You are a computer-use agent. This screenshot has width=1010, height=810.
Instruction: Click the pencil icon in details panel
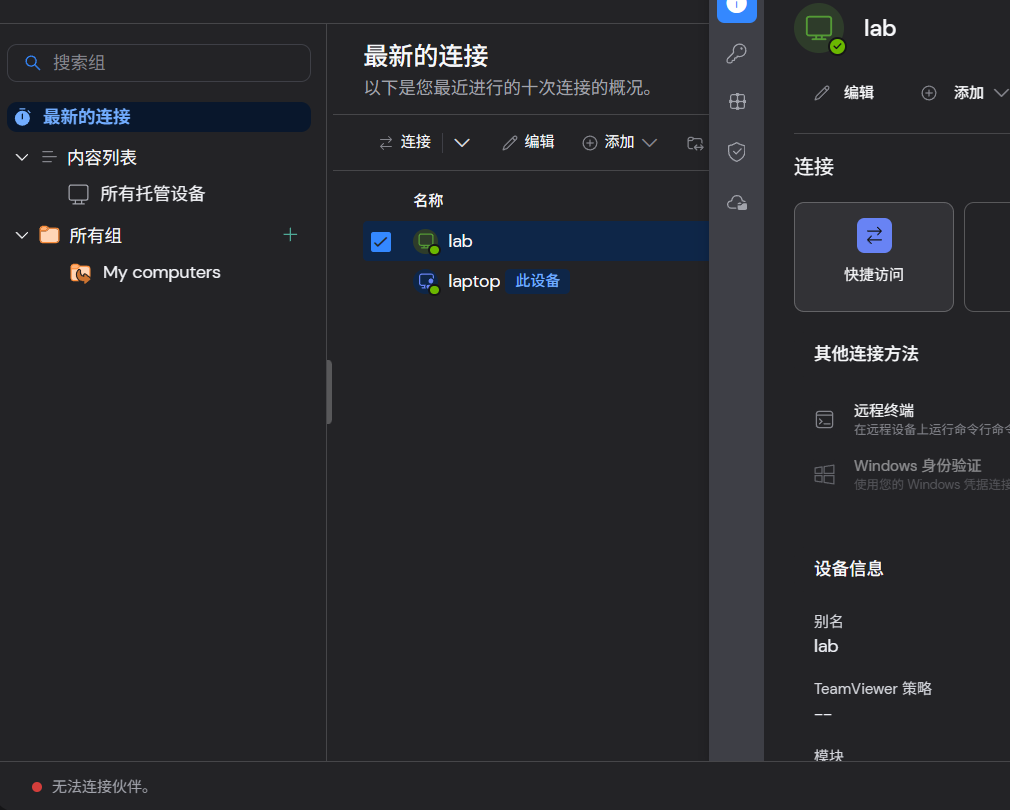(822, 93)
